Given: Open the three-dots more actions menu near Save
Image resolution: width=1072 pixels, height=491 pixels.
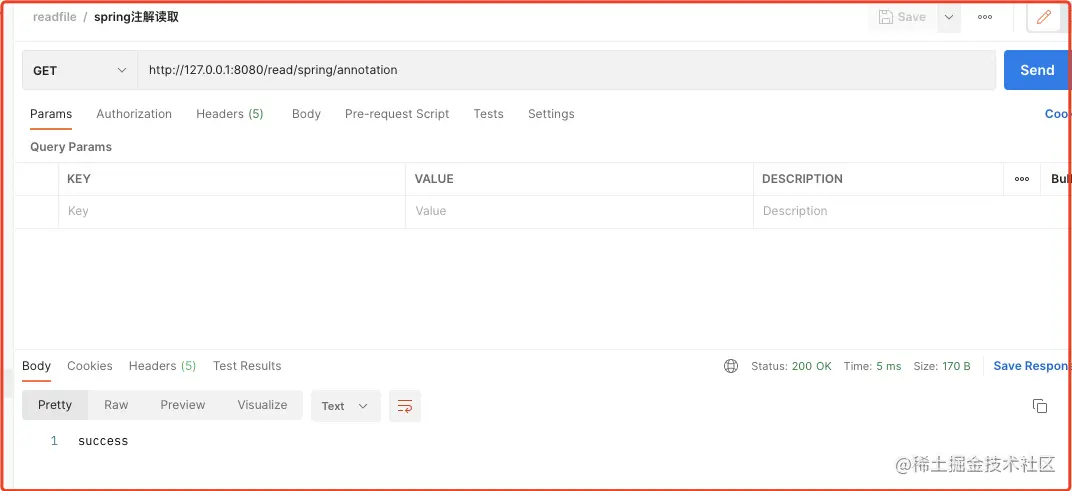Looking at the screenshot, I should tap(984, 17).
